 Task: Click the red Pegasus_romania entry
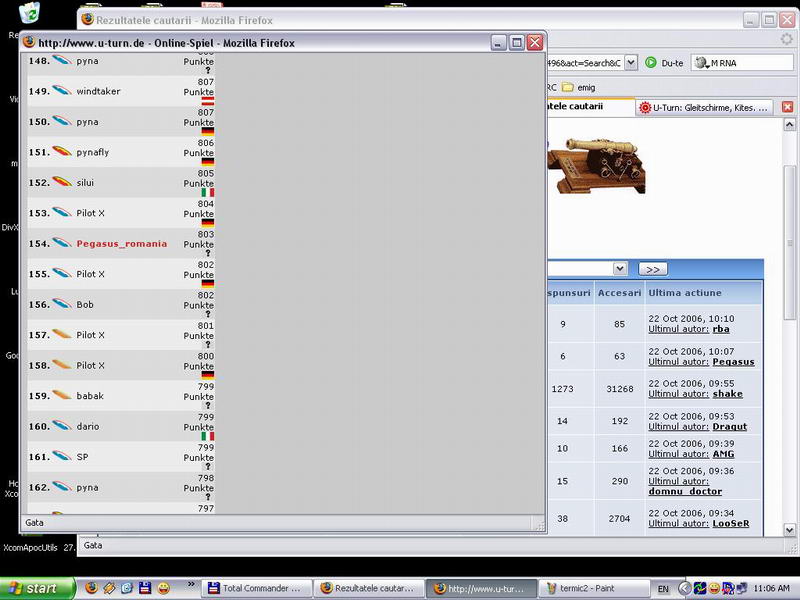click(x=121, y=244)
